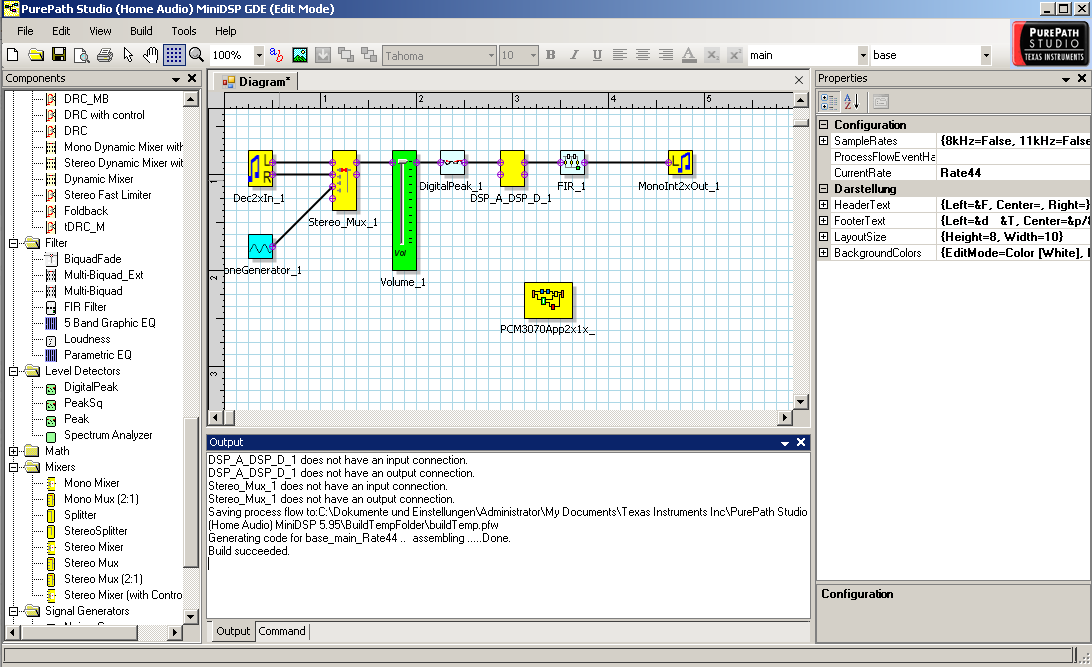Click the Volume_1 slider block

point(404,210)
